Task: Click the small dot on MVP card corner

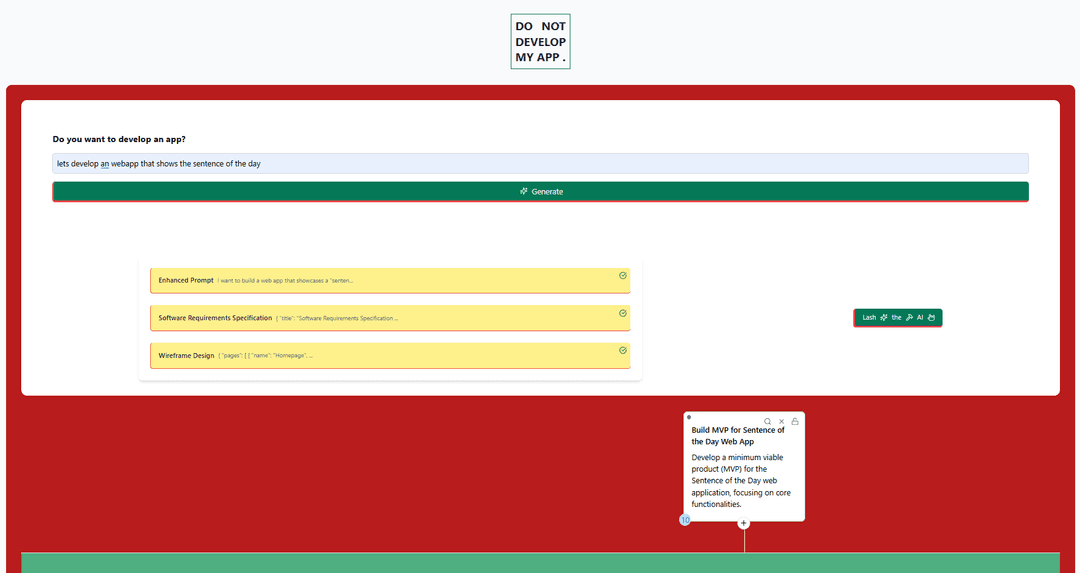Action: pos(689,417)
